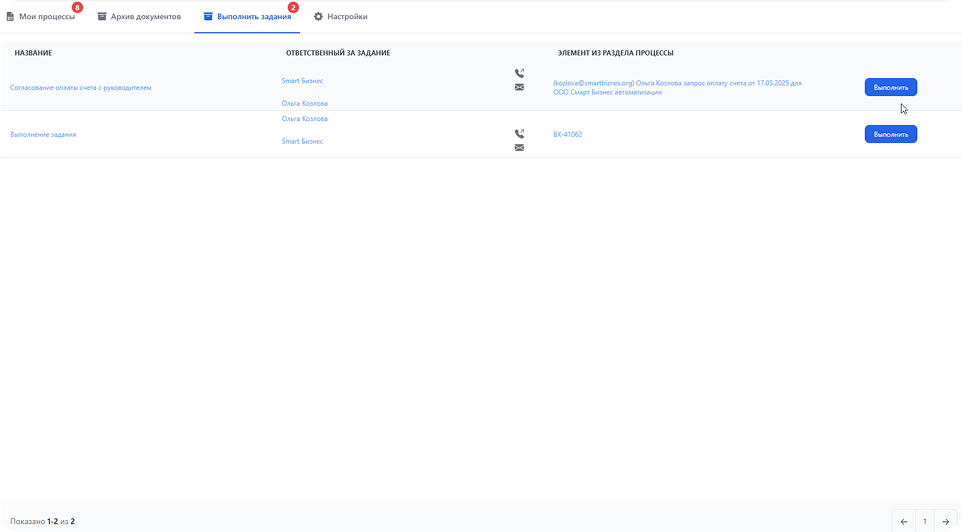Switch to the Архив документов tab

tap(138, 17)
